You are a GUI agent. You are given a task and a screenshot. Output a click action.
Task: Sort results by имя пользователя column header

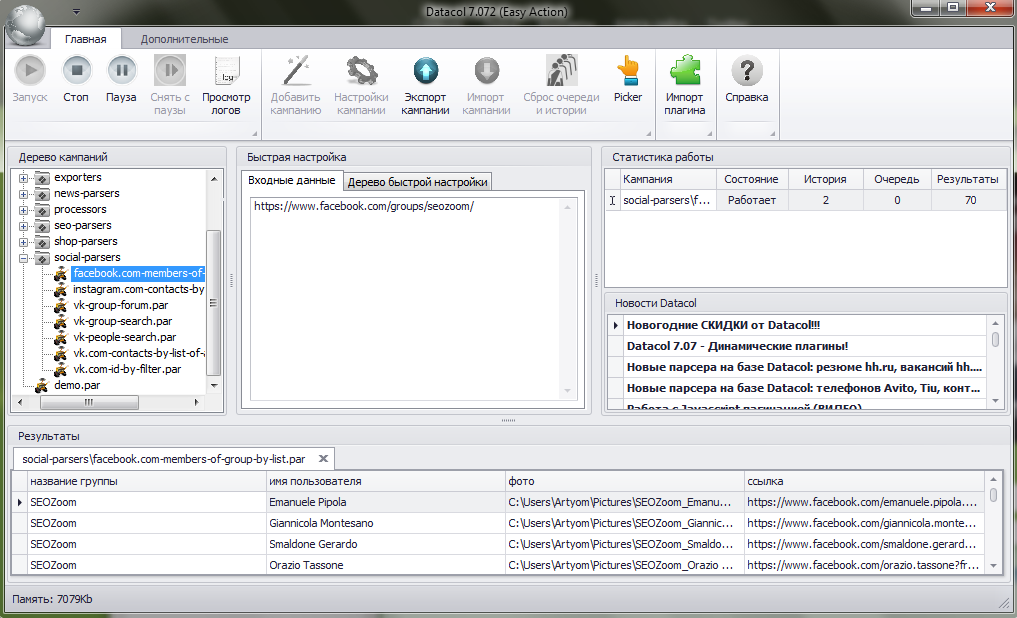coord(386,481)
